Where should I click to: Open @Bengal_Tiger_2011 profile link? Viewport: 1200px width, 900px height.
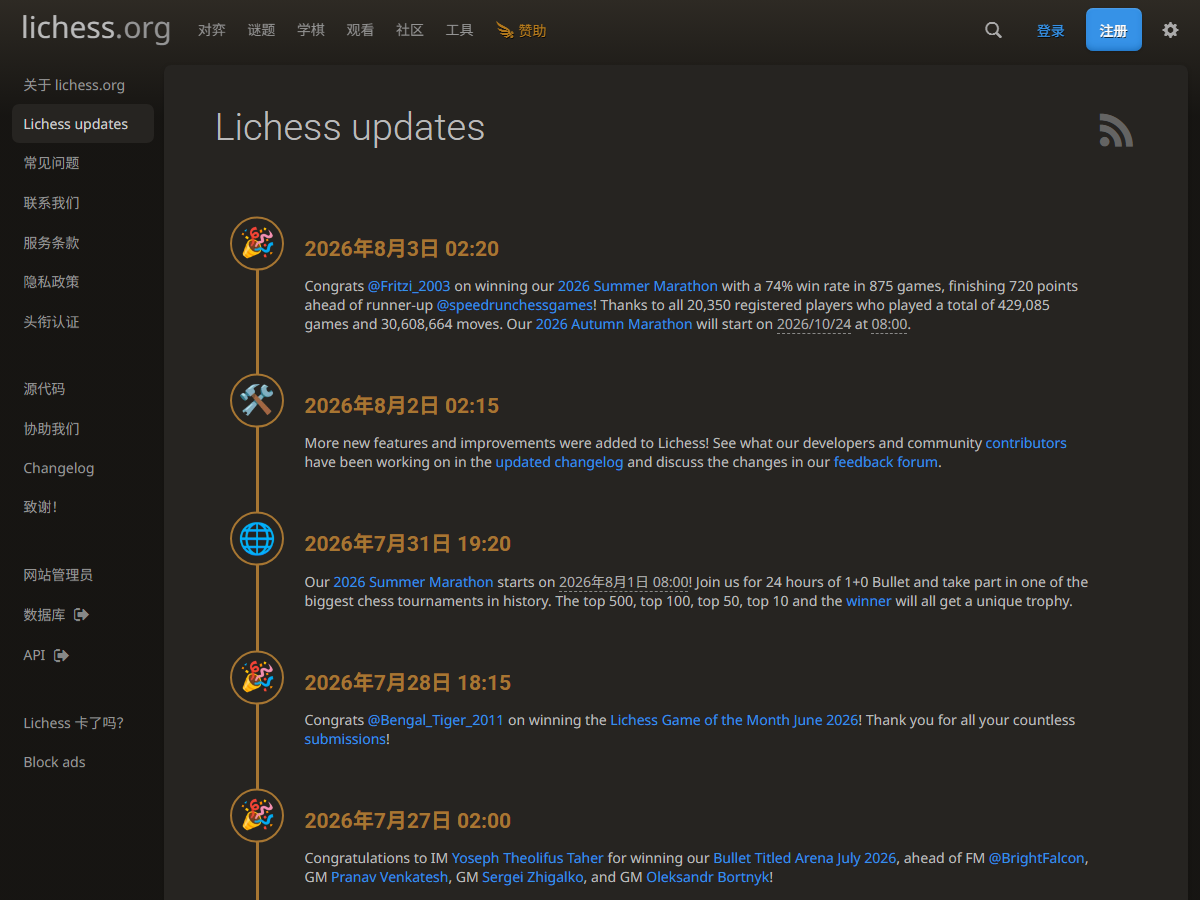[436, 720]
